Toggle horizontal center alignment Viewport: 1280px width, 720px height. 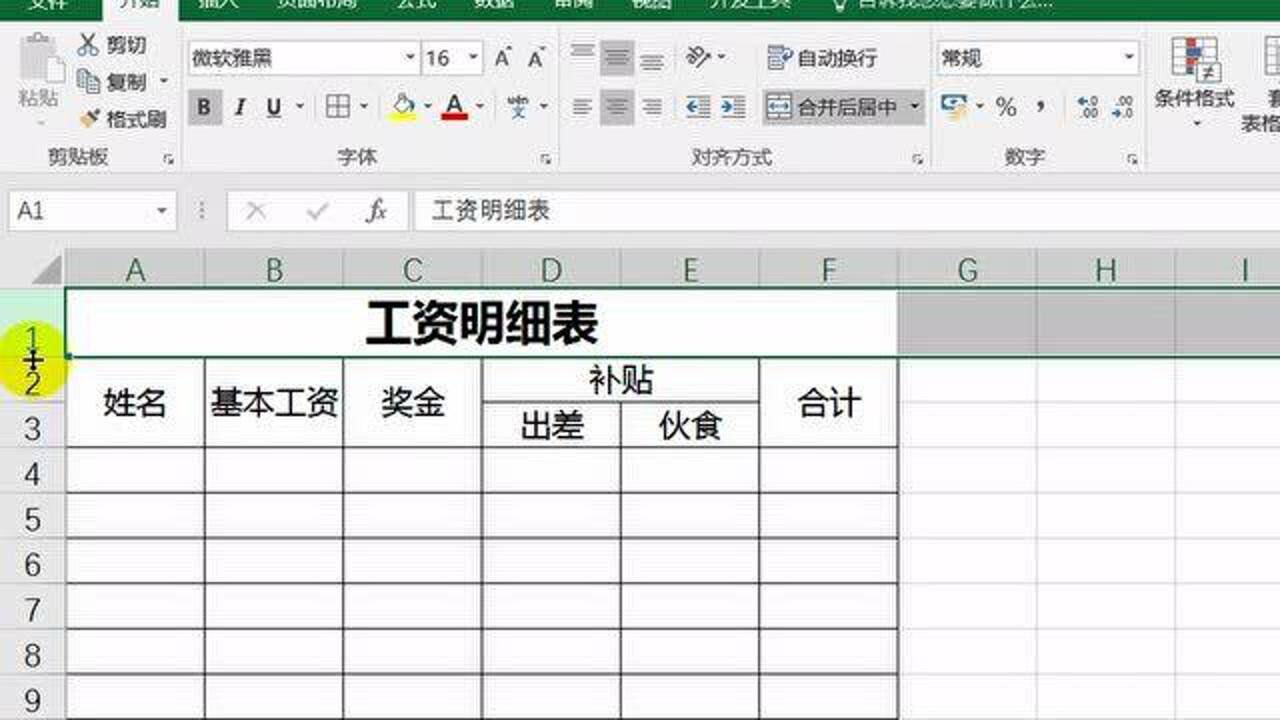click(617, 106)
